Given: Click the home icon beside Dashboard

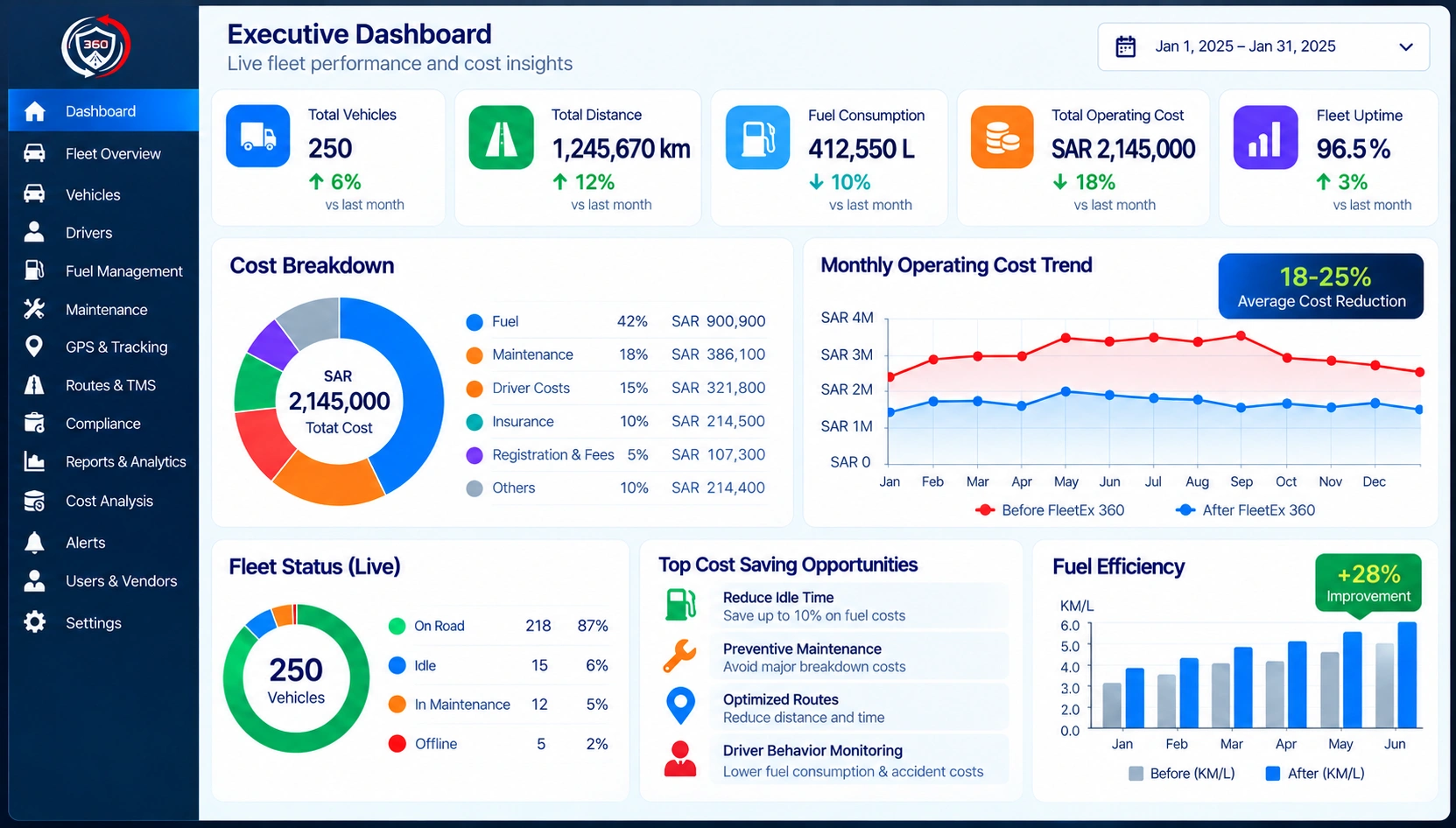Looking at the screenshot, I should tap(34, 111).
